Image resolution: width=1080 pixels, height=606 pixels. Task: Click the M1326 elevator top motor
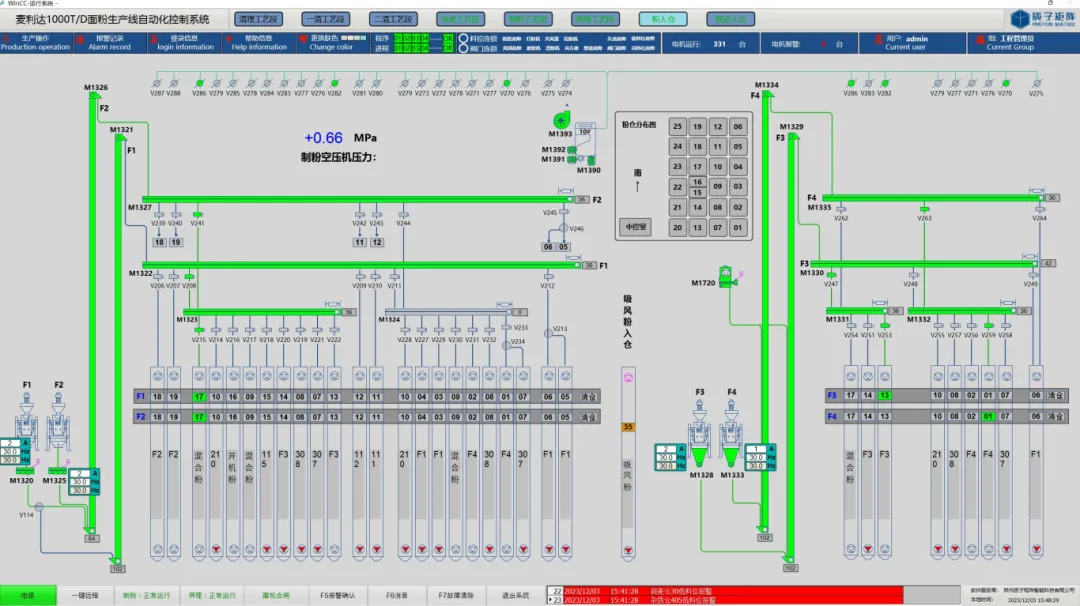point(94,96)
